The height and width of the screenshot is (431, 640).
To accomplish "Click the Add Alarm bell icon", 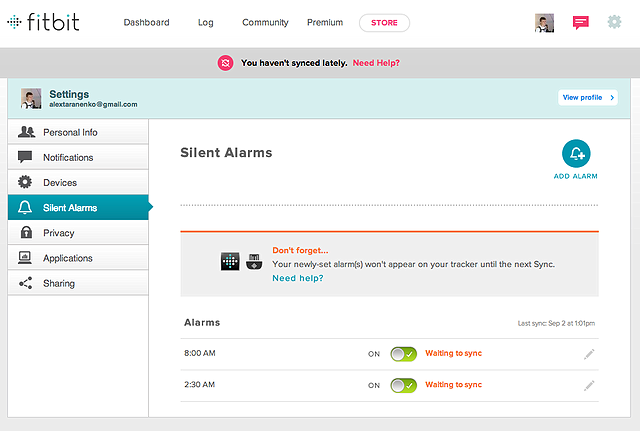I will click(x=576, y=153).
